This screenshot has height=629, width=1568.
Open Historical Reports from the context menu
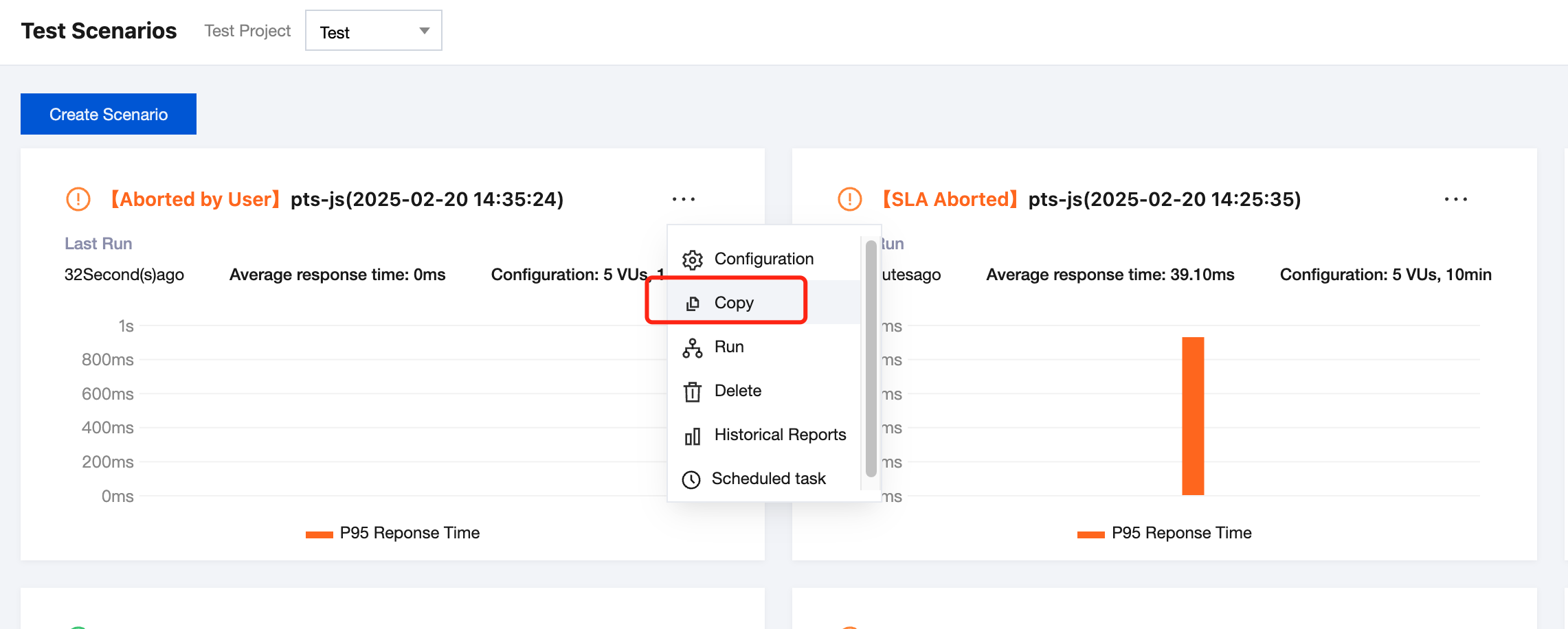(x=764, y=435)
